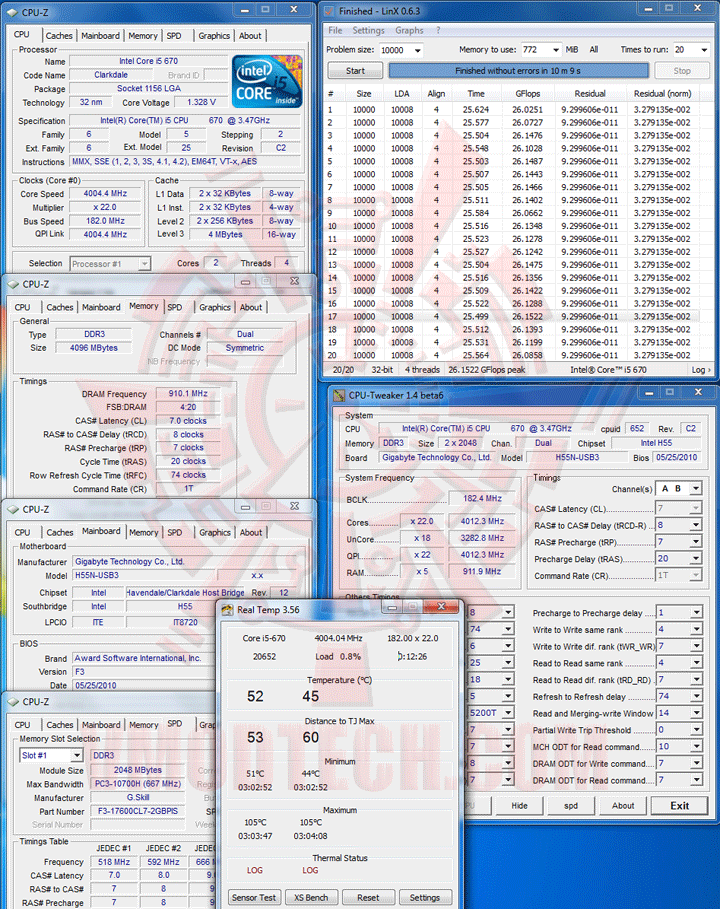Click Part Number F3-17600CL7-2GBPIS field
Viewport: 720px width, 909px height.
(x=137, y=812)
